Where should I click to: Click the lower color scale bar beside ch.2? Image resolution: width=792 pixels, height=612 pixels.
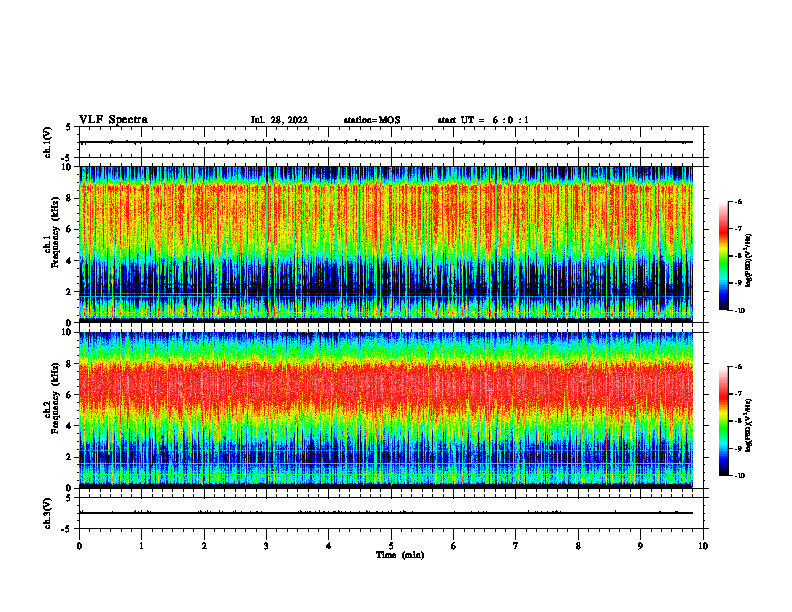coord(723,421)
